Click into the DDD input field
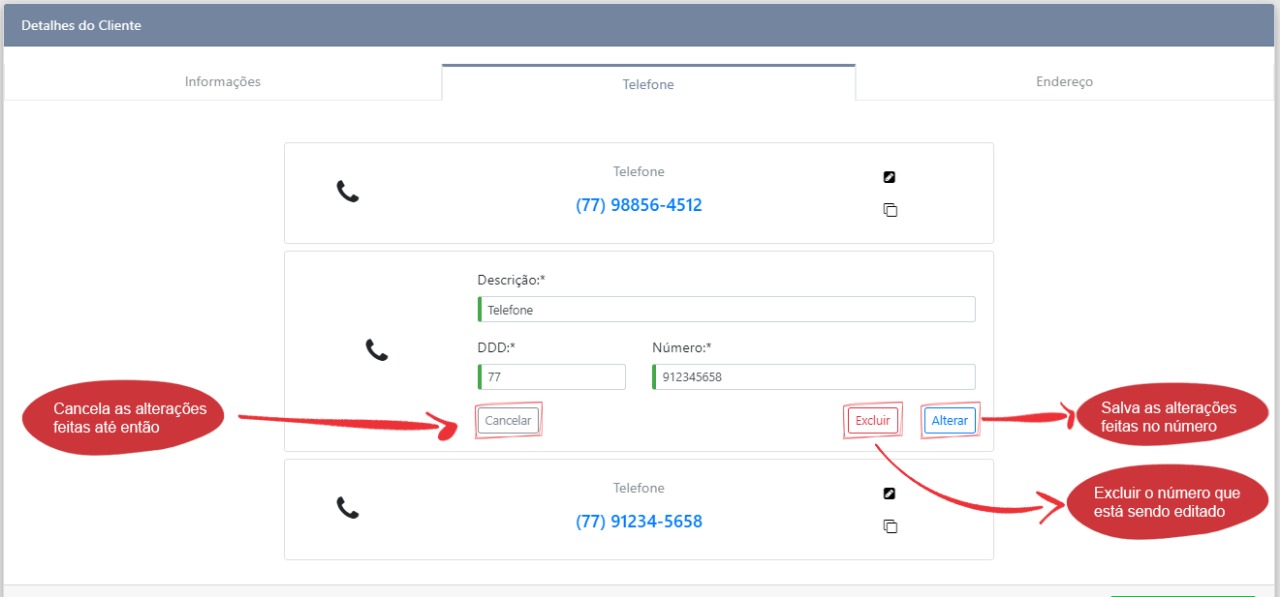This screenshot has height=597, width=1280. click(552, 377)
